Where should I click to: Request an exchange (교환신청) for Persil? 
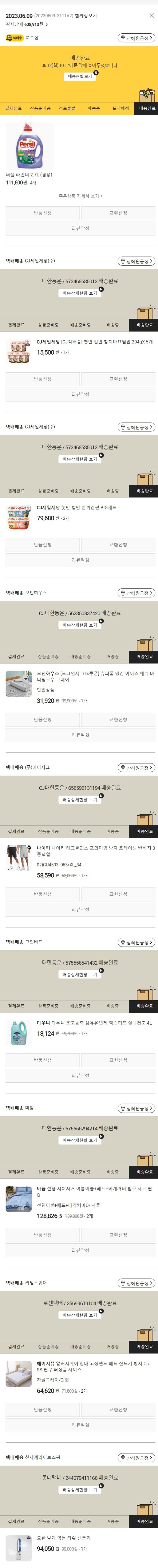118,213
